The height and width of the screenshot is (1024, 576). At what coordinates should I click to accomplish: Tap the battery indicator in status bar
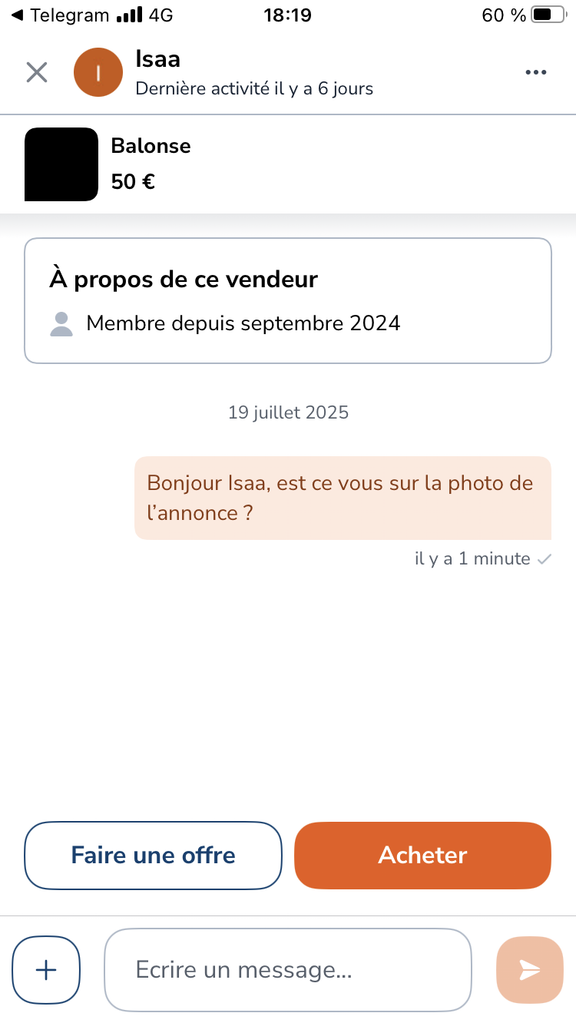click(549, 15)
